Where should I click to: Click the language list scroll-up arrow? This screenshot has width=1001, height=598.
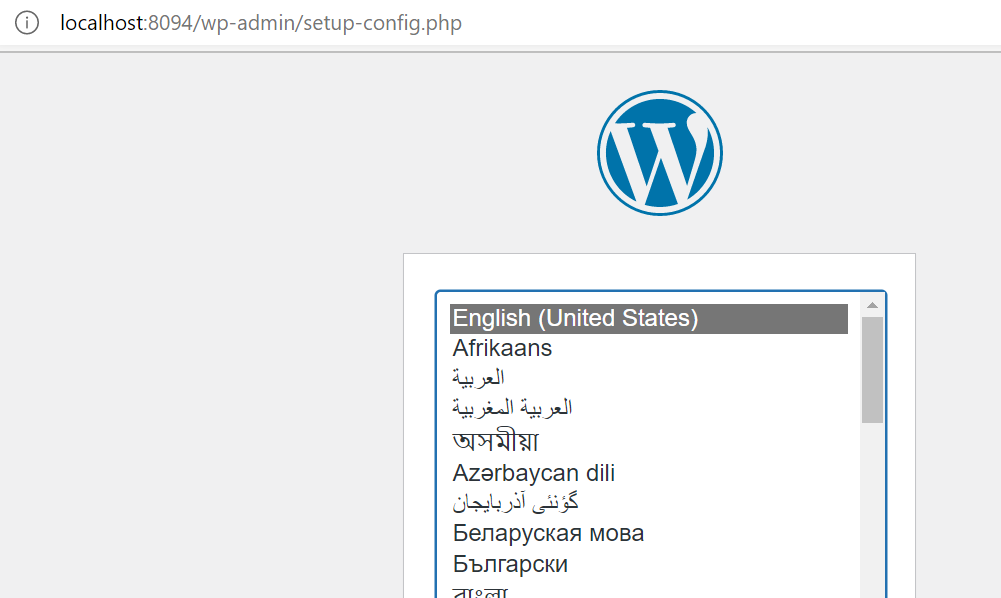point(872,306)
